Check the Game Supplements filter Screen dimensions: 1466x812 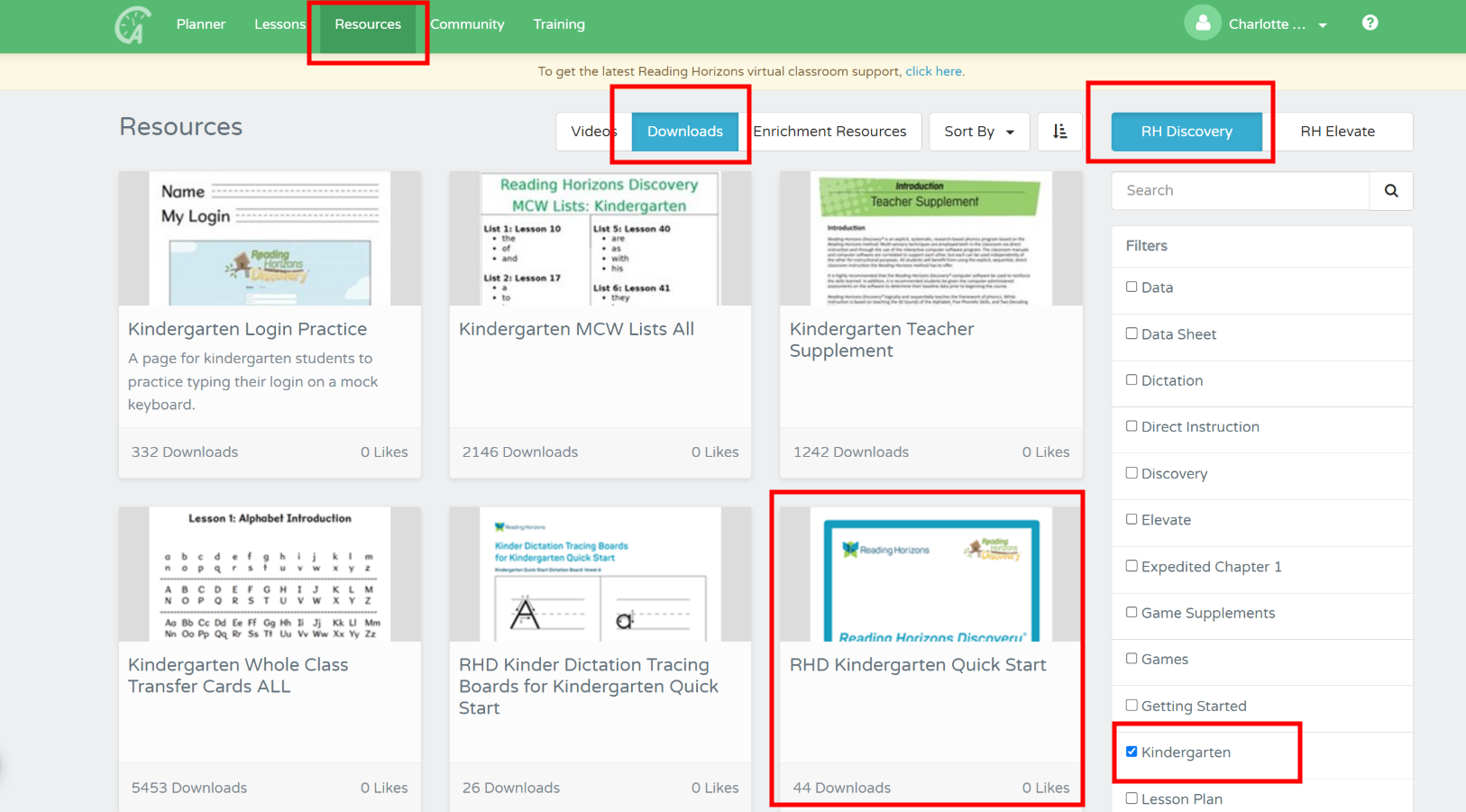(x=1132, y=613)
